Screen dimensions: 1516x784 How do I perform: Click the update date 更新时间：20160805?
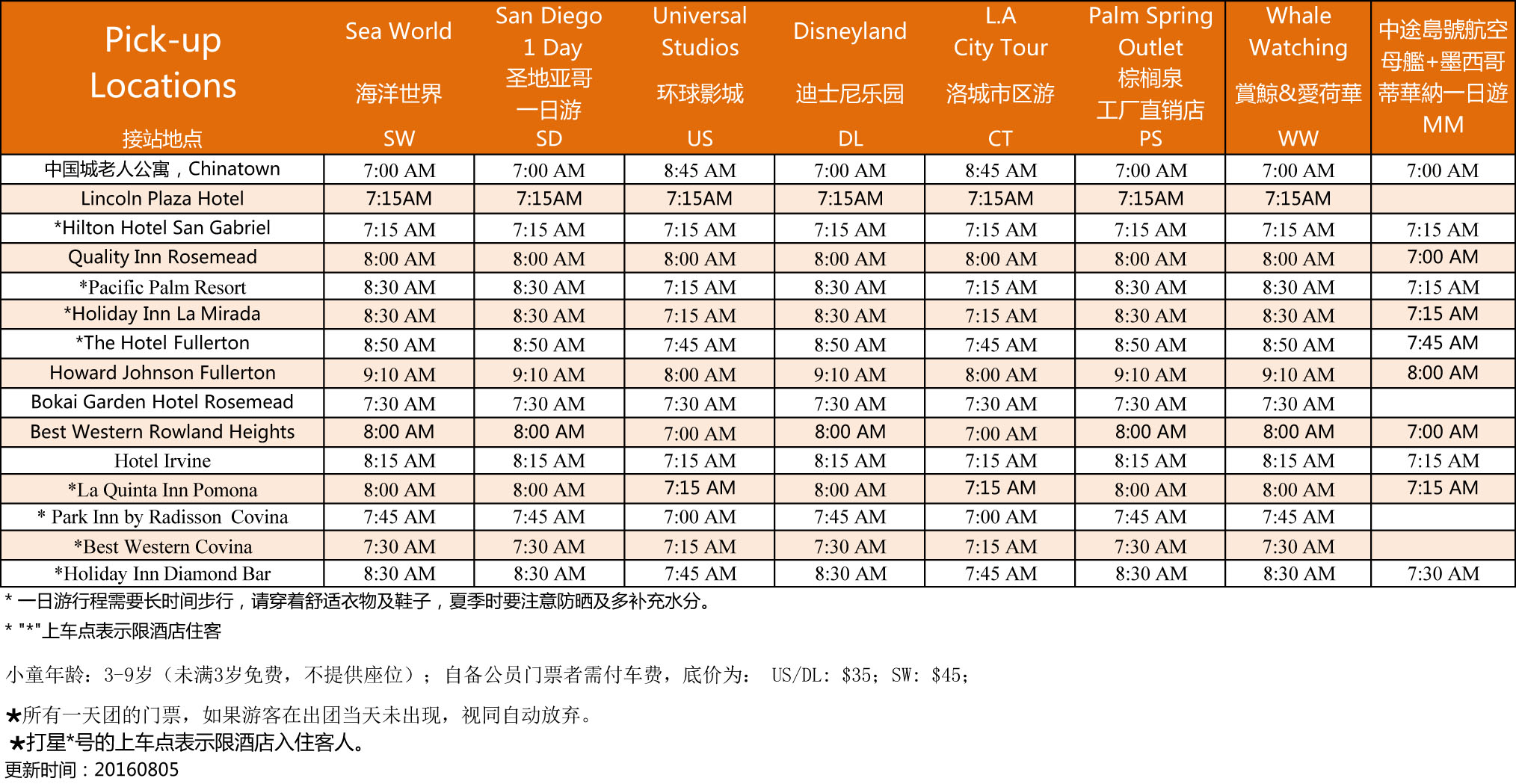[x=92, y=770]
